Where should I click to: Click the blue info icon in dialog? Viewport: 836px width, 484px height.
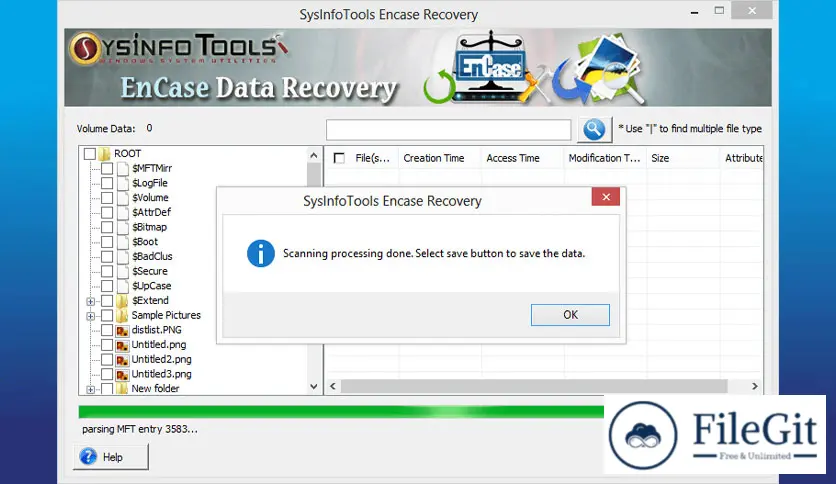261,254
